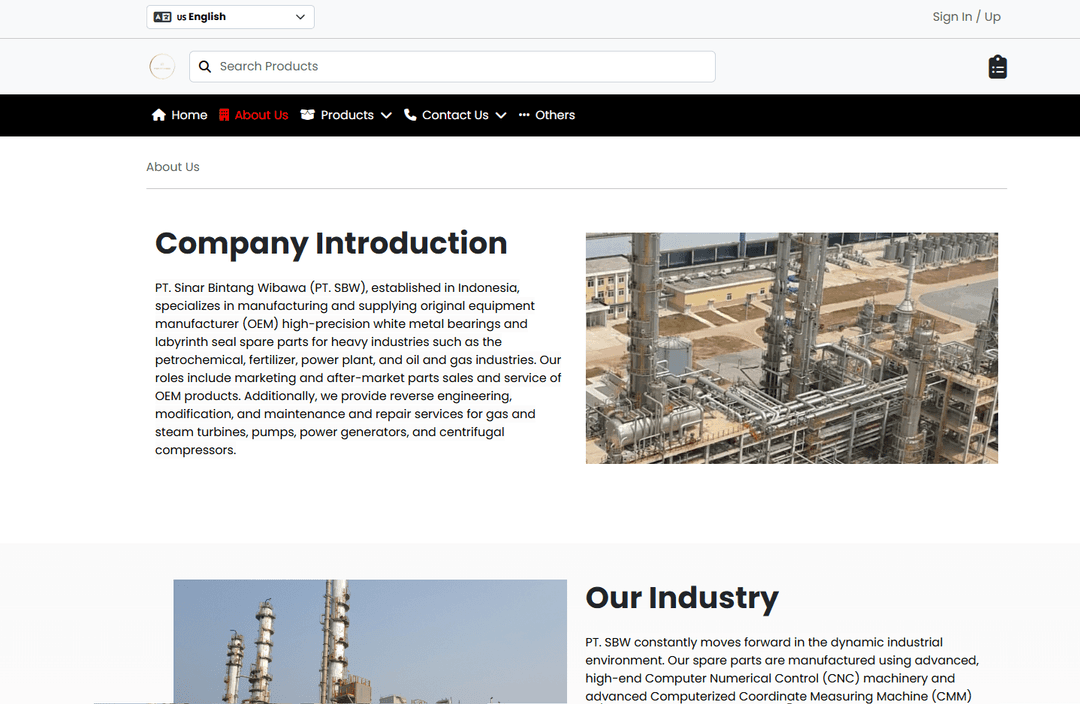Open the Others menu item
This screenshot has height=704, width=1080.
(x=555, y=115)
